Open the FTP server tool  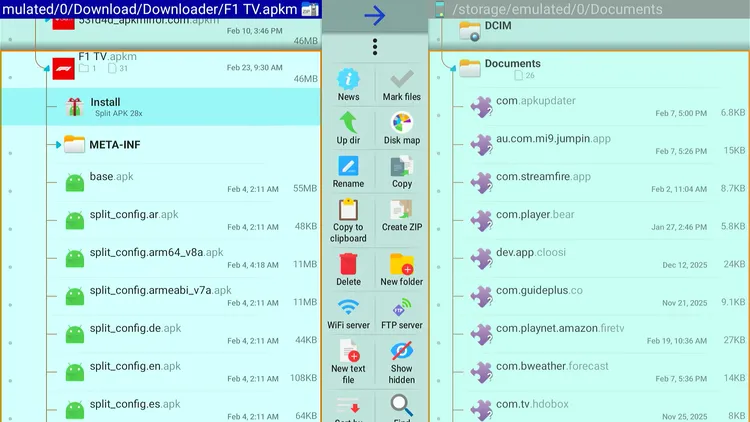[402, 313]
